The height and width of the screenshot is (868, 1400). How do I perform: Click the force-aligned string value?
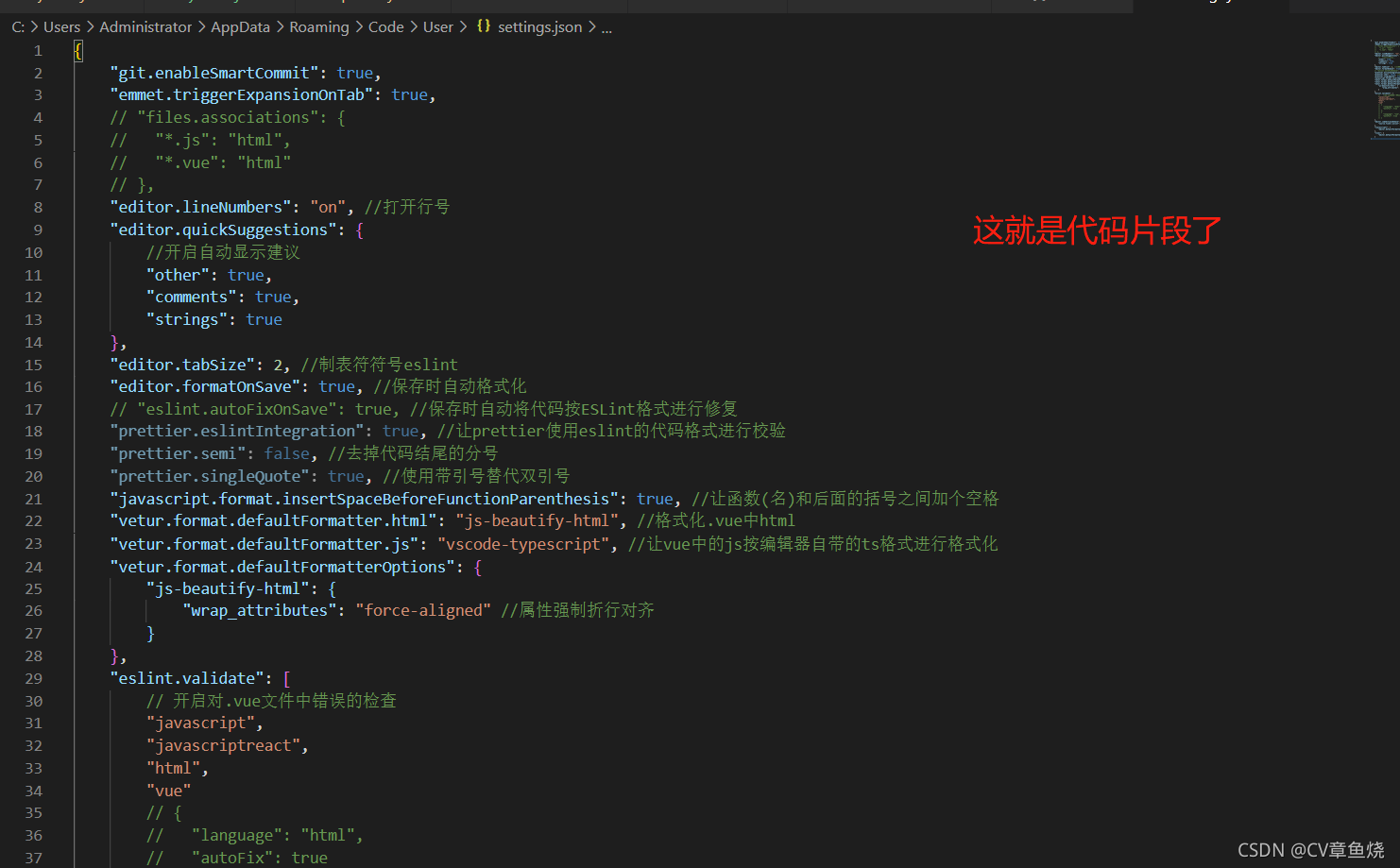coord(422,609)
